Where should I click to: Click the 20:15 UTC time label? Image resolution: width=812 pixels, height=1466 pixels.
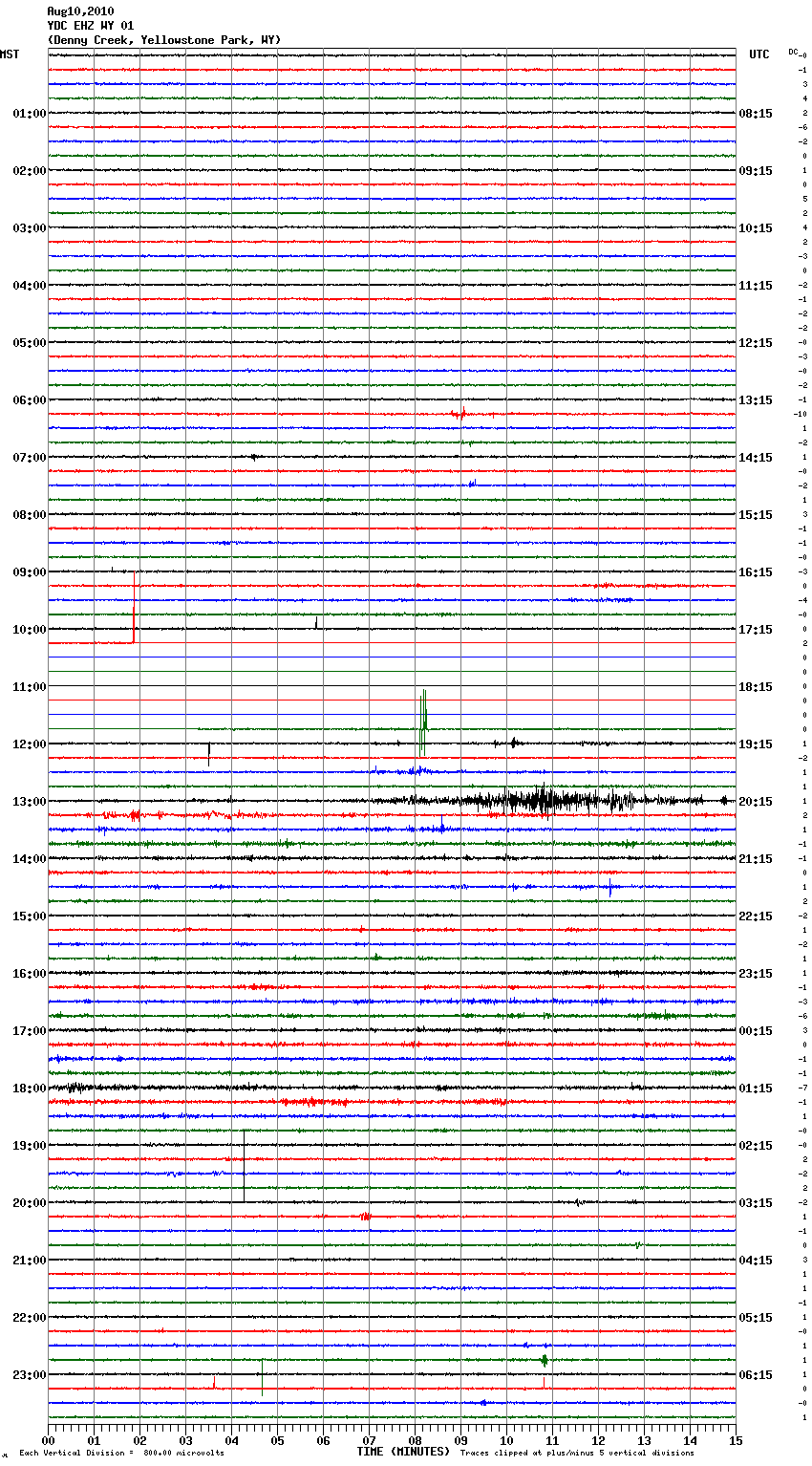click(756, 802)
